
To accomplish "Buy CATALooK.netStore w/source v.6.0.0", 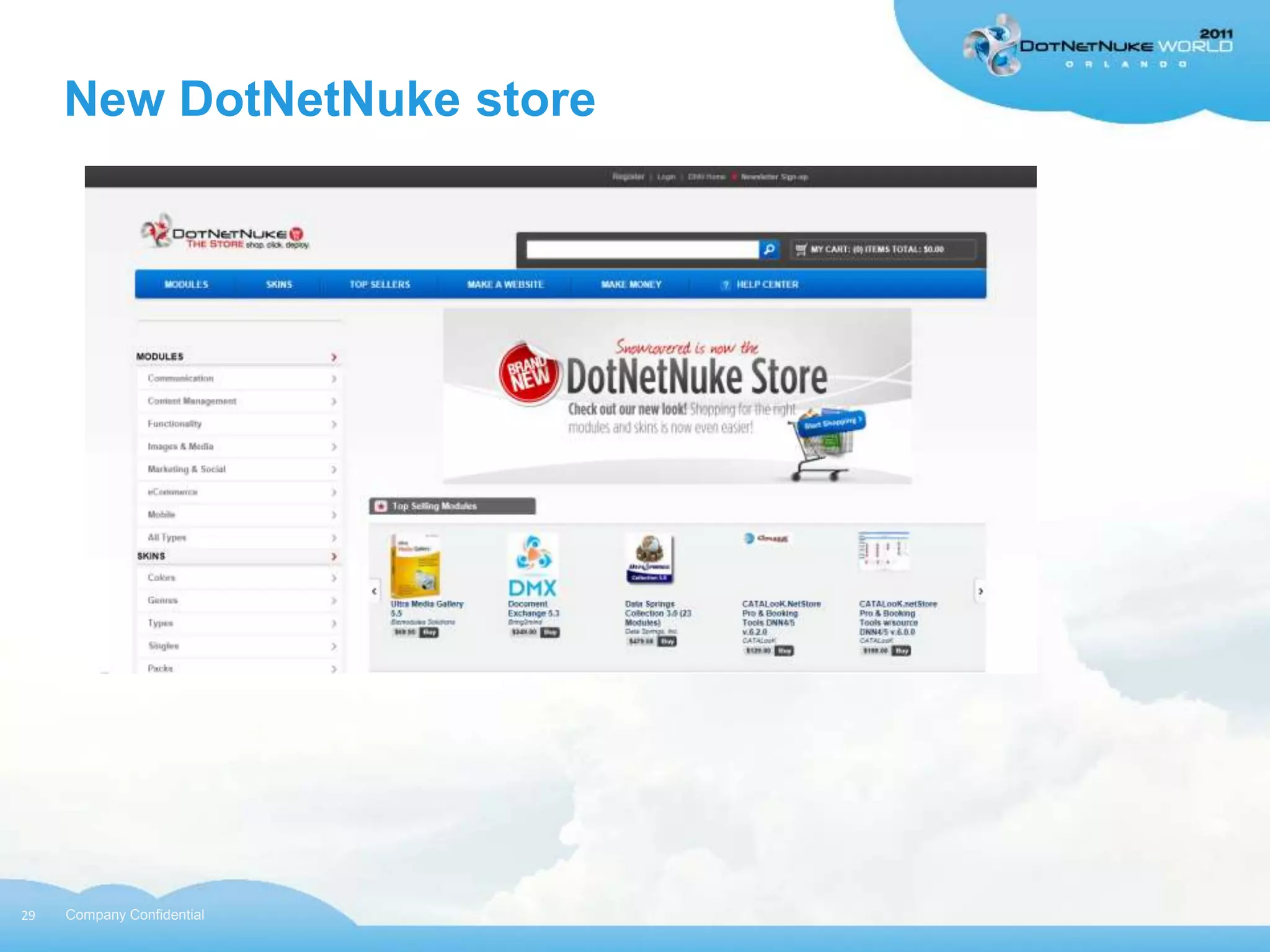I will tap(902, 651).
